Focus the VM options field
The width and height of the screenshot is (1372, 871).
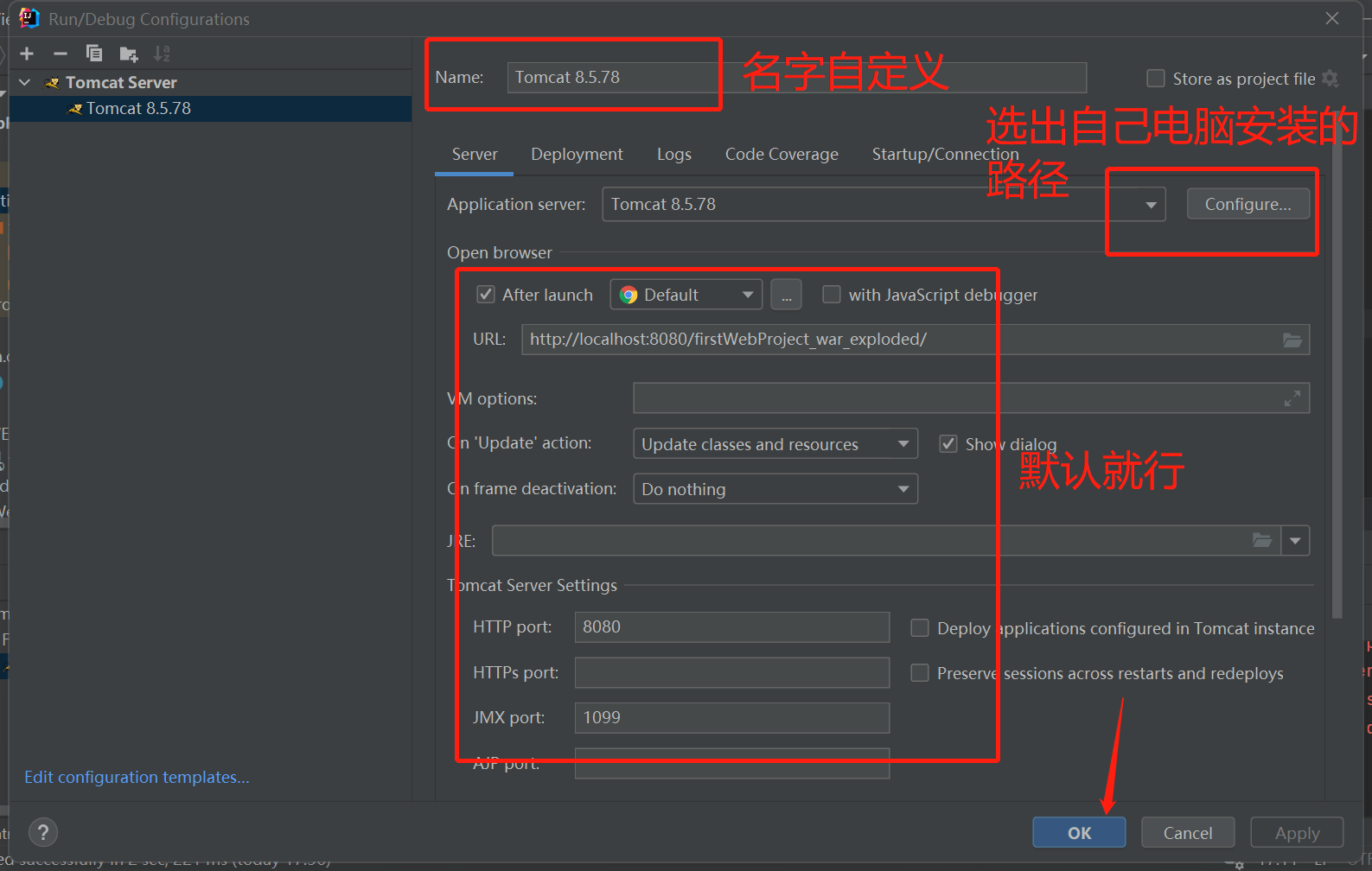point(971,398)
